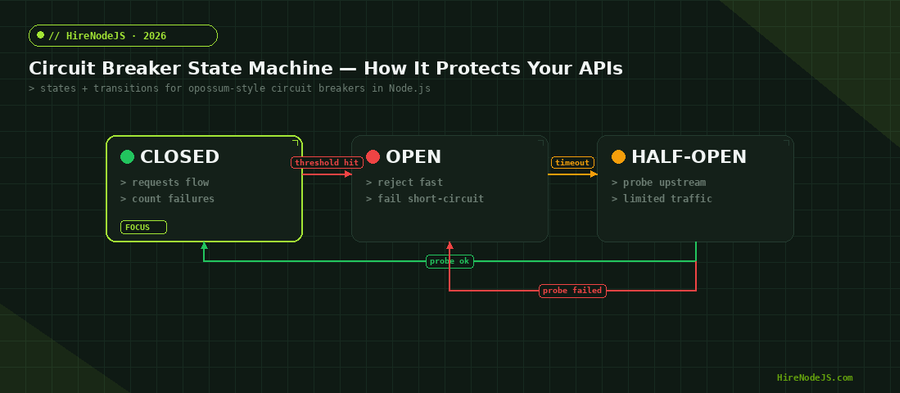Image resolution: width=900 pixels, height=393 pixels.
Task: Click the orange HALF-OPEN state dot
Action: point(618,157)
